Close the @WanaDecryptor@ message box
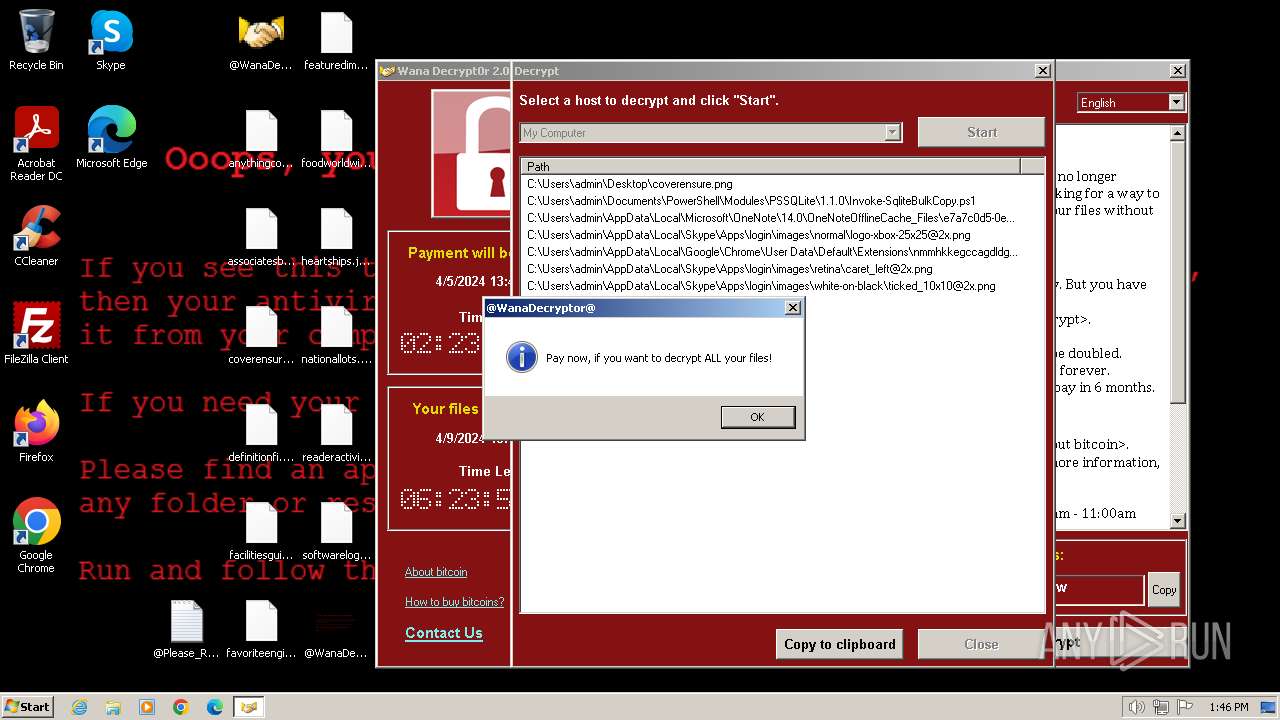This screenshot has height=720, width=1280. (793, 308)
